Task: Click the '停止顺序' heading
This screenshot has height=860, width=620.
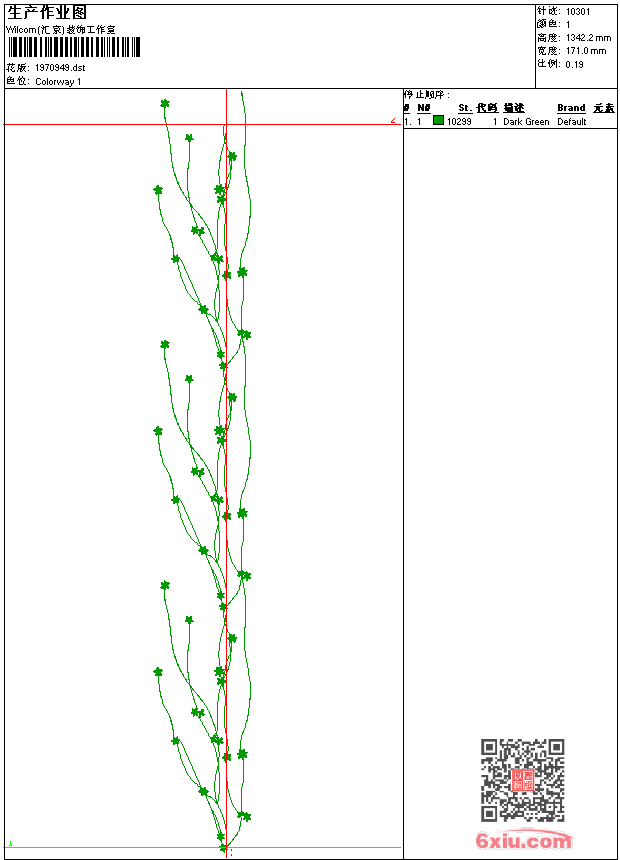Action: [426, 94]
